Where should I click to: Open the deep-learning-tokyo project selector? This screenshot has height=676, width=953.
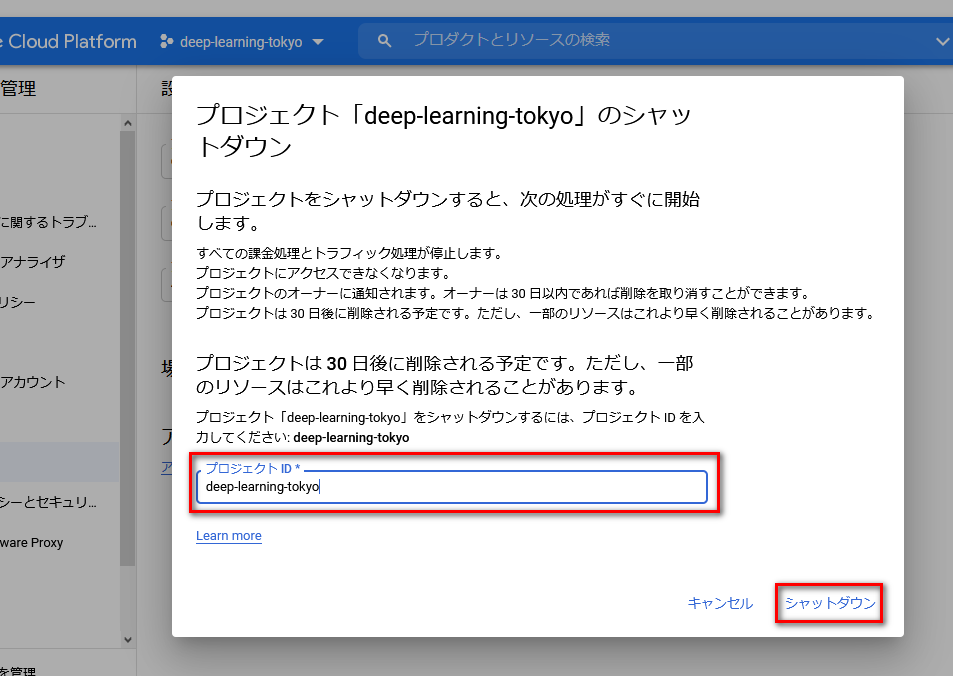[241, 42]
